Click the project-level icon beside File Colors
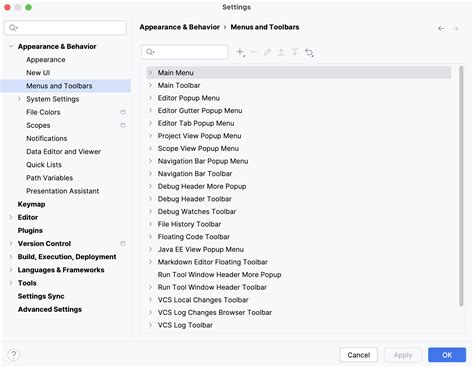Screen dimensions: 474x368 pyautogui.click(x=123, y=112)
